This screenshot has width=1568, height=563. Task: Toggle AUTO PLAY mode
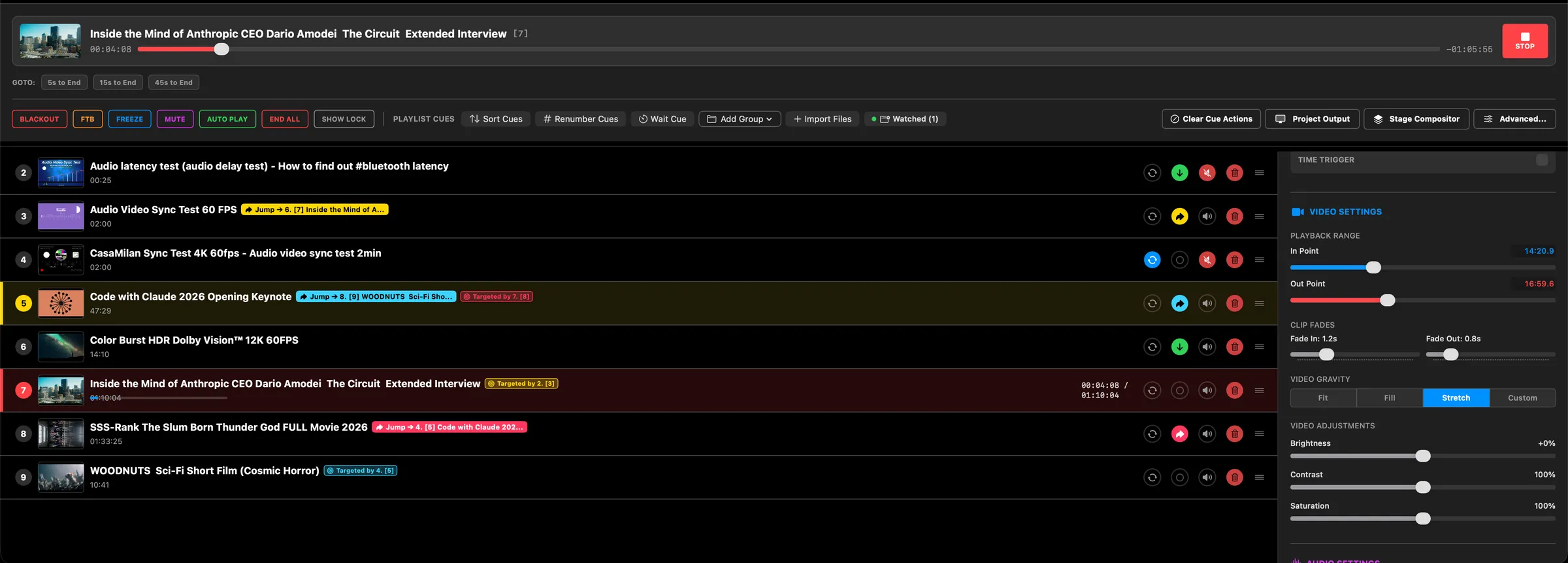[227, 119]
